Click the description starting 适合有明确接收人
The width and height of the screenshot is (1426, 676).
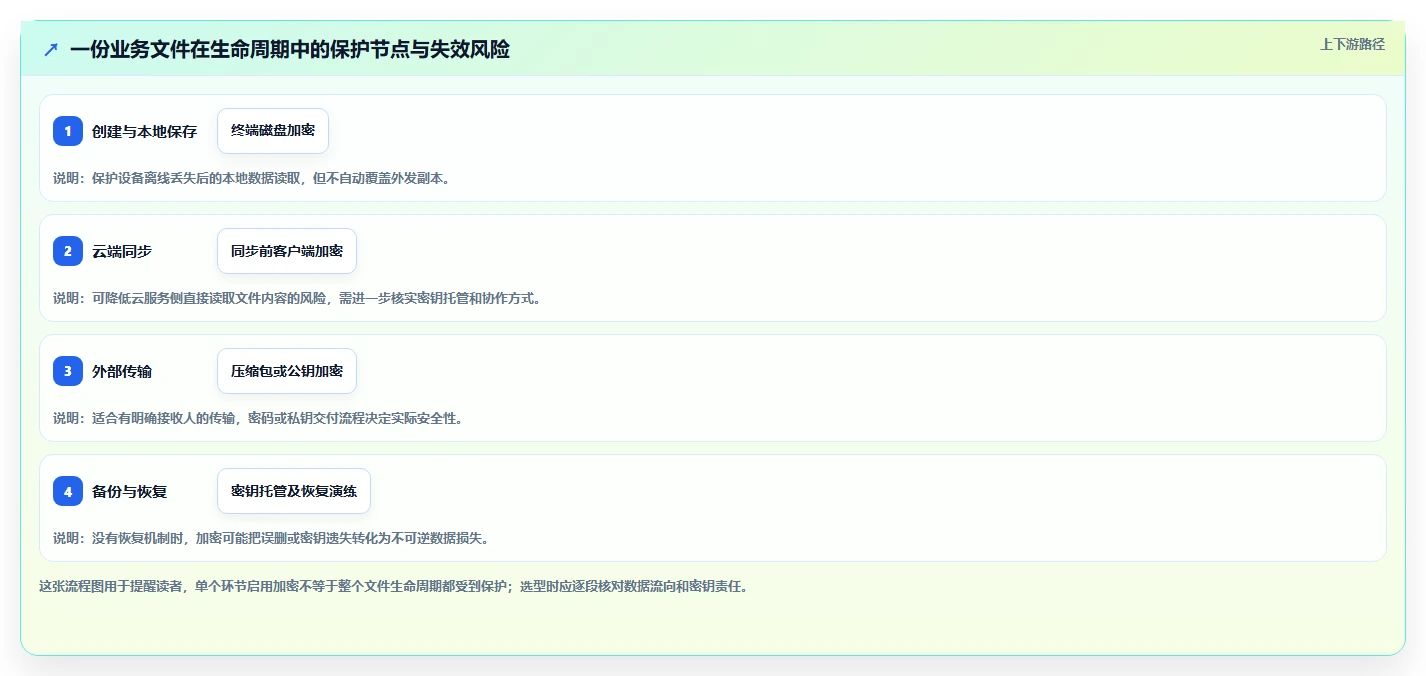point(258,418)
